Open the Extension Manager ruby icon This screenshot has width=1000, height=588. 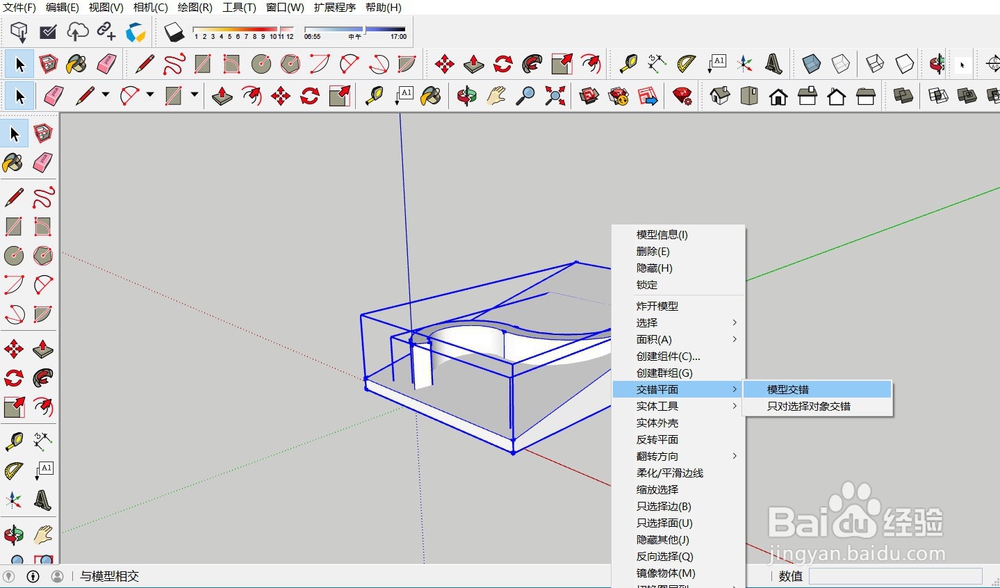[682, 96]
